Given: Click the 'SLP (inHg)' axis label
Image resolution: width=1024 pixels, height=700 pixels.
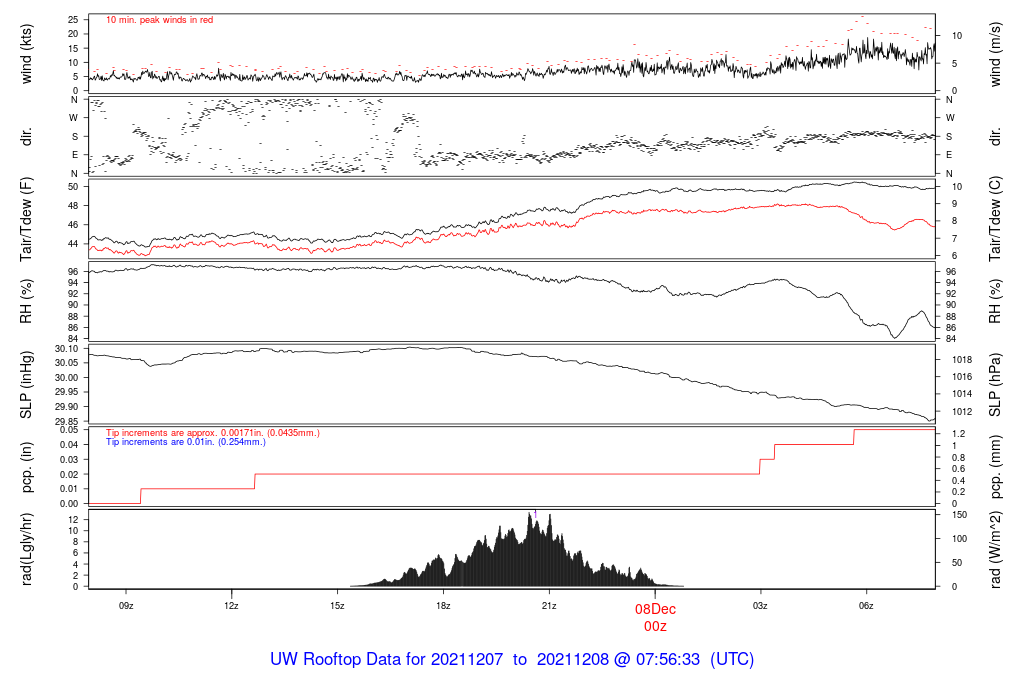Looking at the screenshot, I should click(x=26, y=385).
